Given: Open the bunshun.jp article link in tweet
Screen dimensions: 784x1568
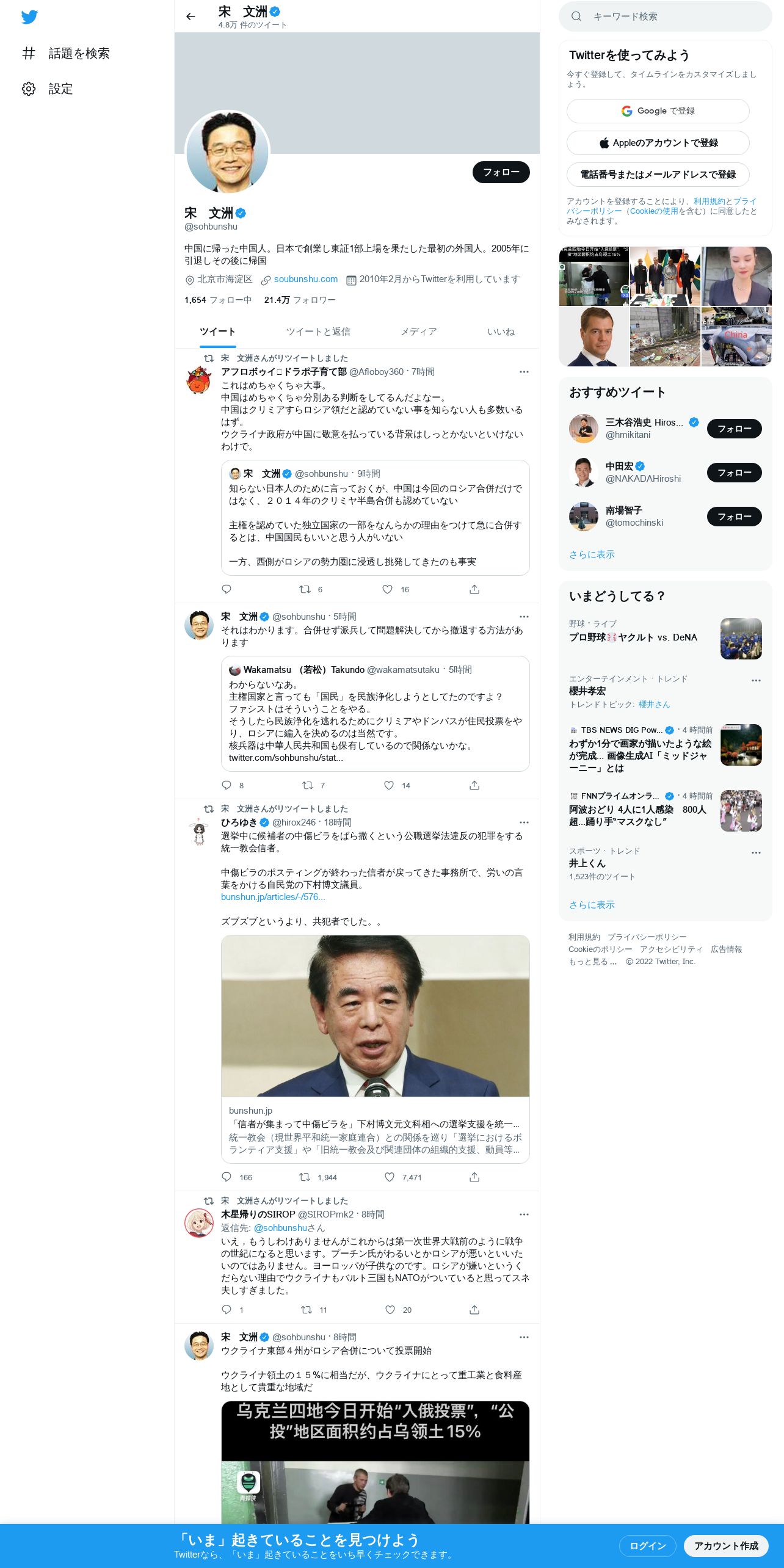Looking at the screenshot, I should [x=273, y=897].
